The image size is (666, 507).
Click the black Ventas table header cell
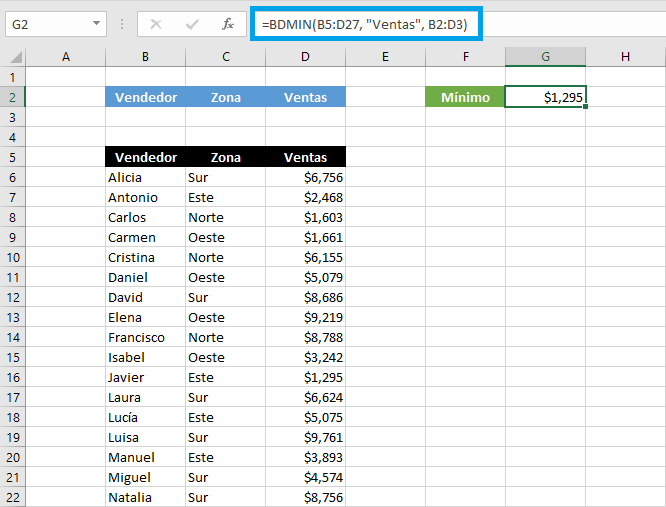(305, 157)
